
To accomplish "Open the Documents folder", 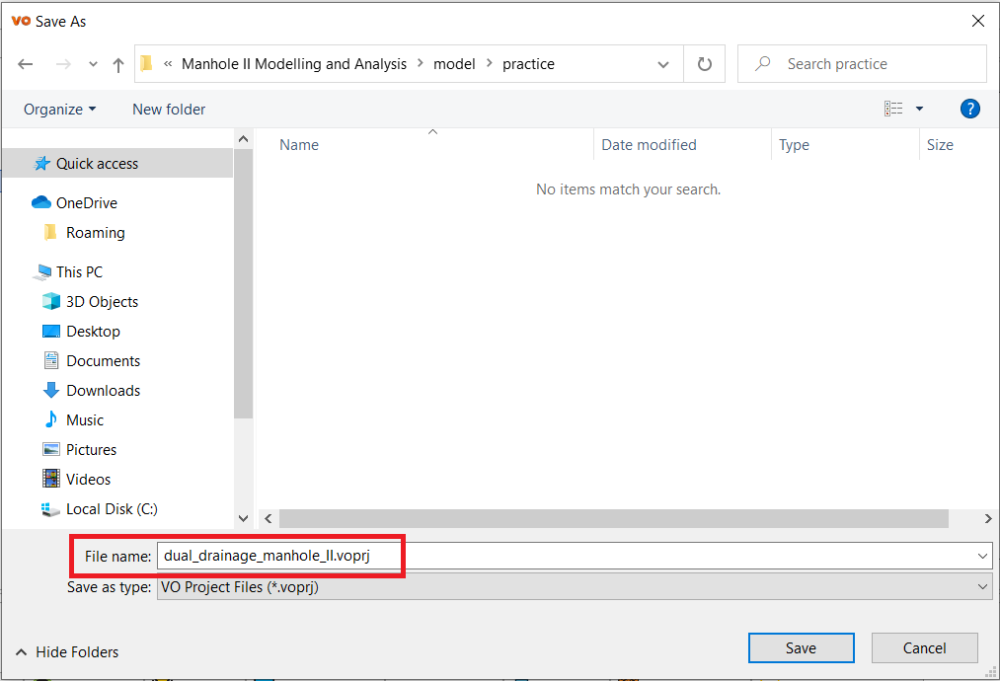I will 103,361.
